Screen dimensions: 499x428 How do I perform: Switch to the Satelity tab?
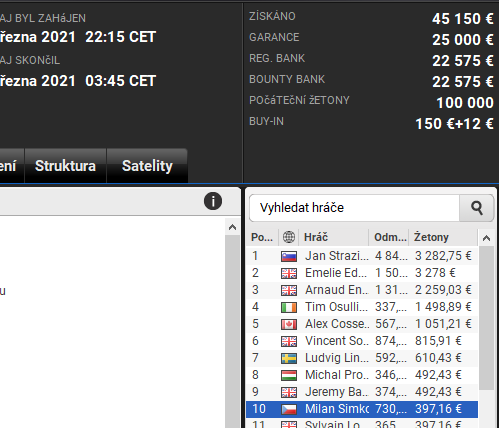pos(147,166)
